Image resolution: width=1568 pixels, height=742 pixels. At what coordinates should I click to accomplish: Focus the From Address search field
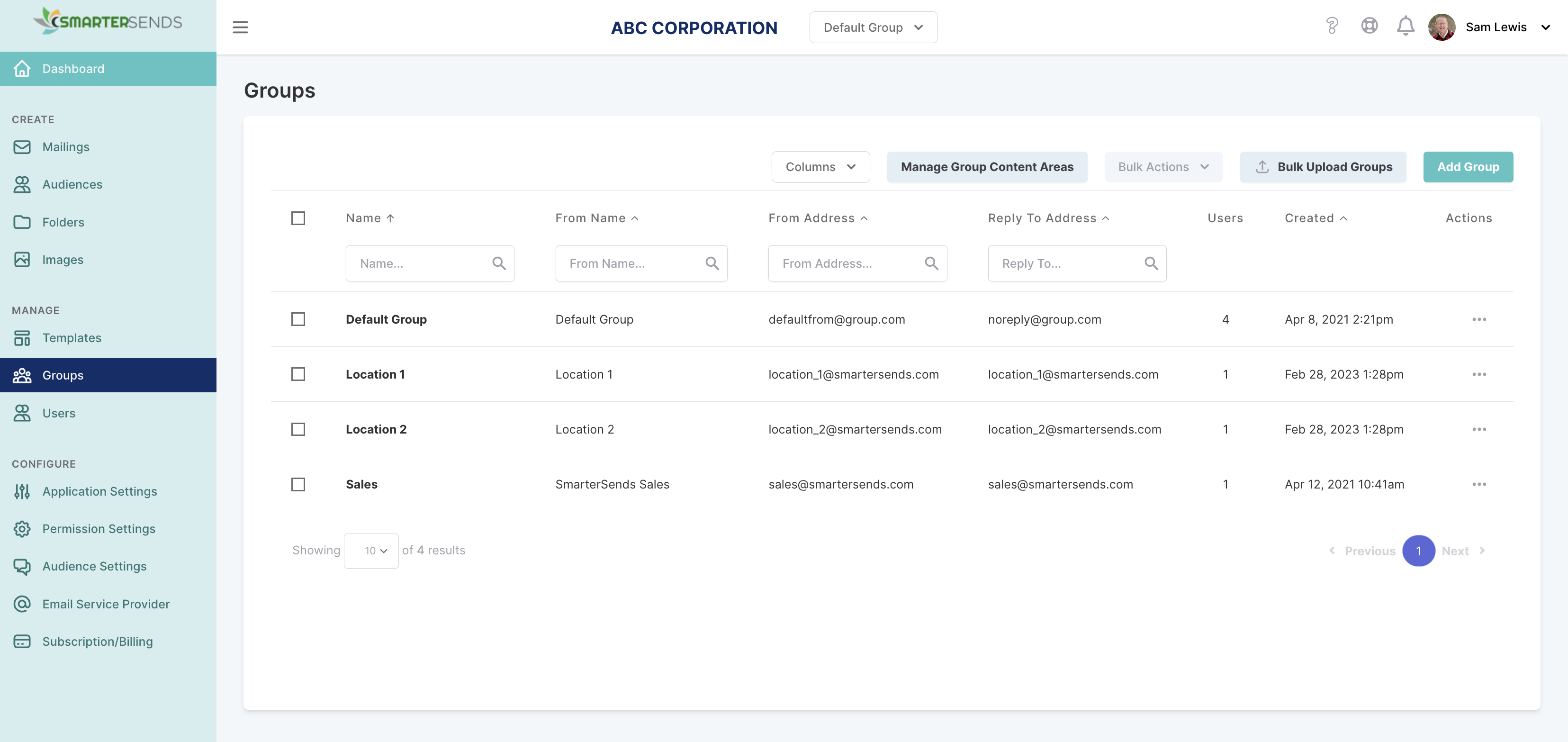point(846,263)
